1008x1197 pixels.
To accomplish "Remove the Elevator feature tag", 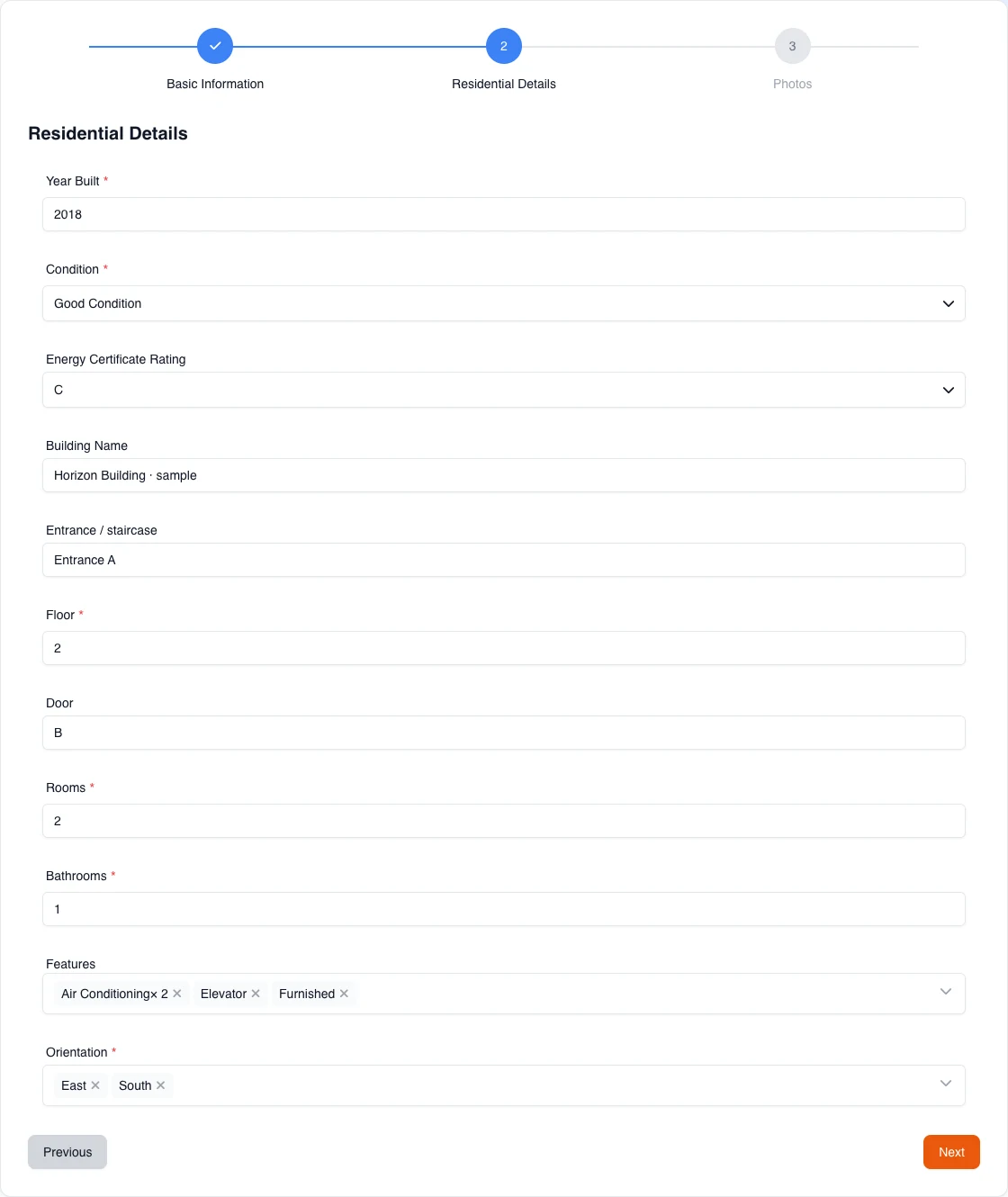I will click(x=256, y=994).
